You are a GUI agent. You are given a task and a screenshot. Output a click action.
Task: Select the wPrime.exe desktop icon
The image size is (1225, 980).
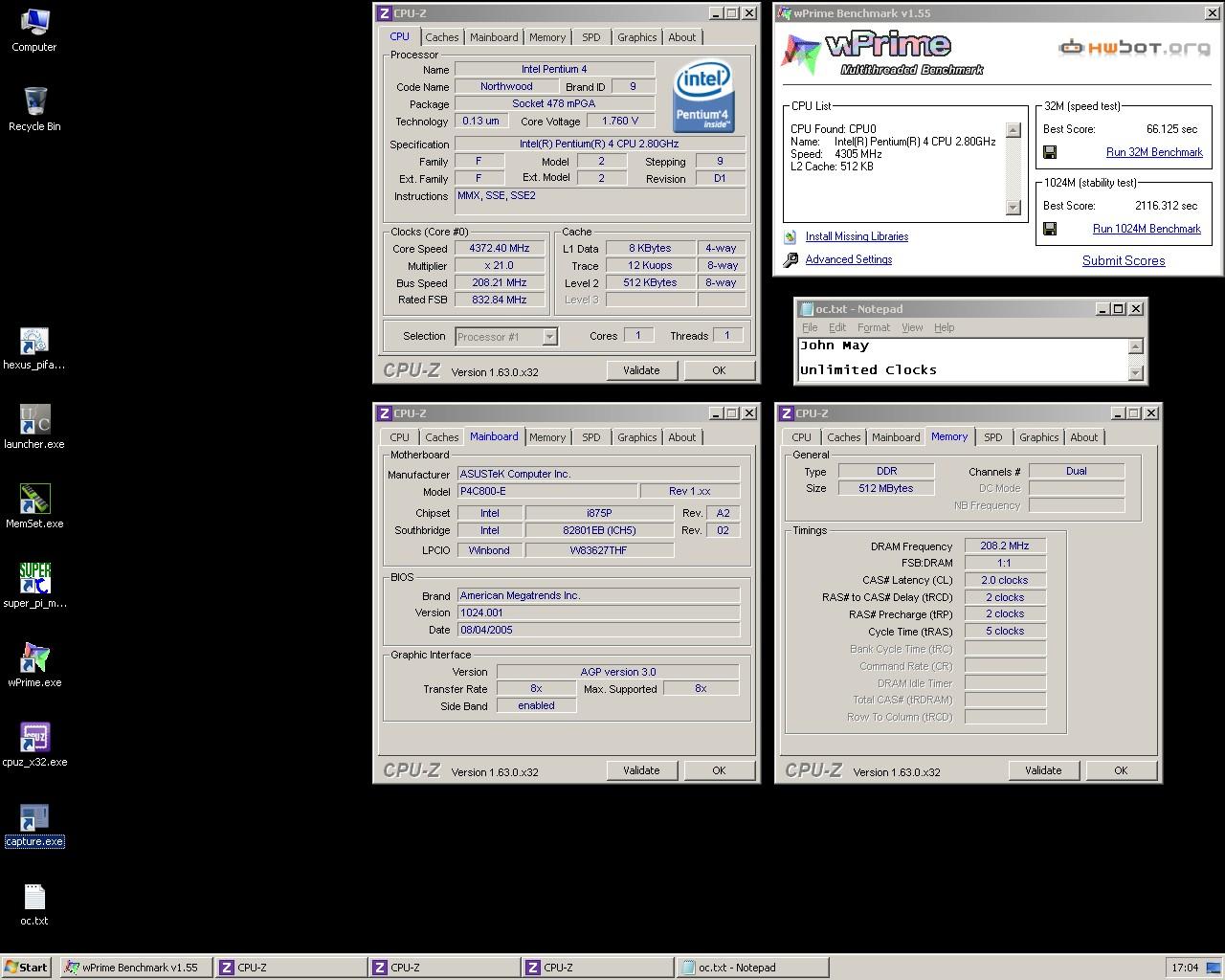point(34,665)
